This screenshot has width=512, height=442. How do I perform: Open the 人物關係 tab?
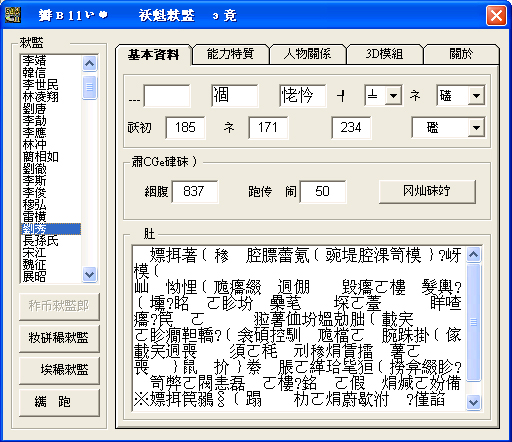[307, 54]
